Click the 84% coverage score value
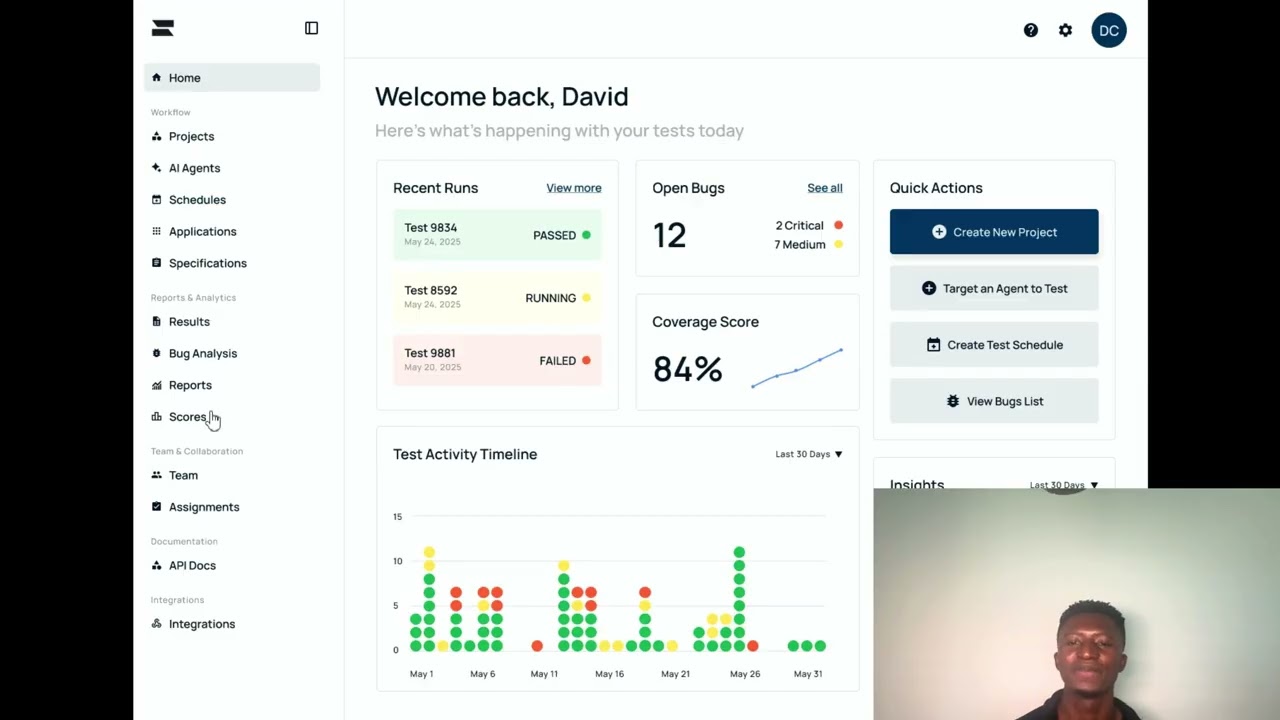This screenshot has height=720, width=1280. tap(687, 369)
